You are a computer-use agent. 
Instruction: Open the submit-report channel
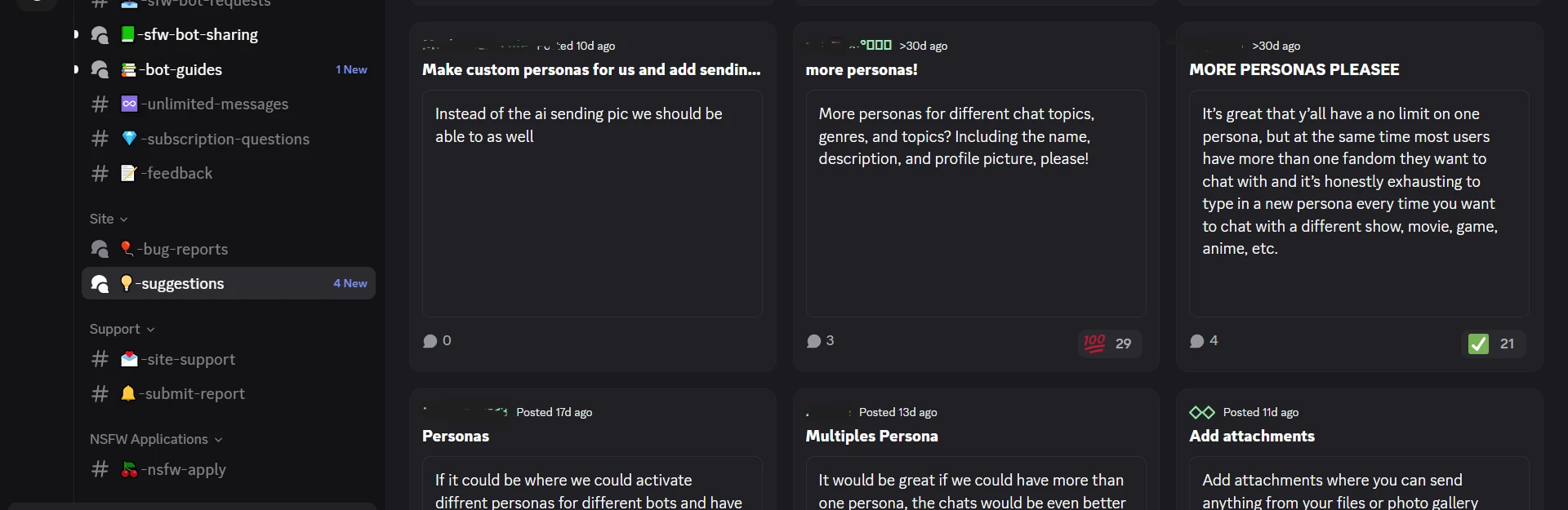194,393
